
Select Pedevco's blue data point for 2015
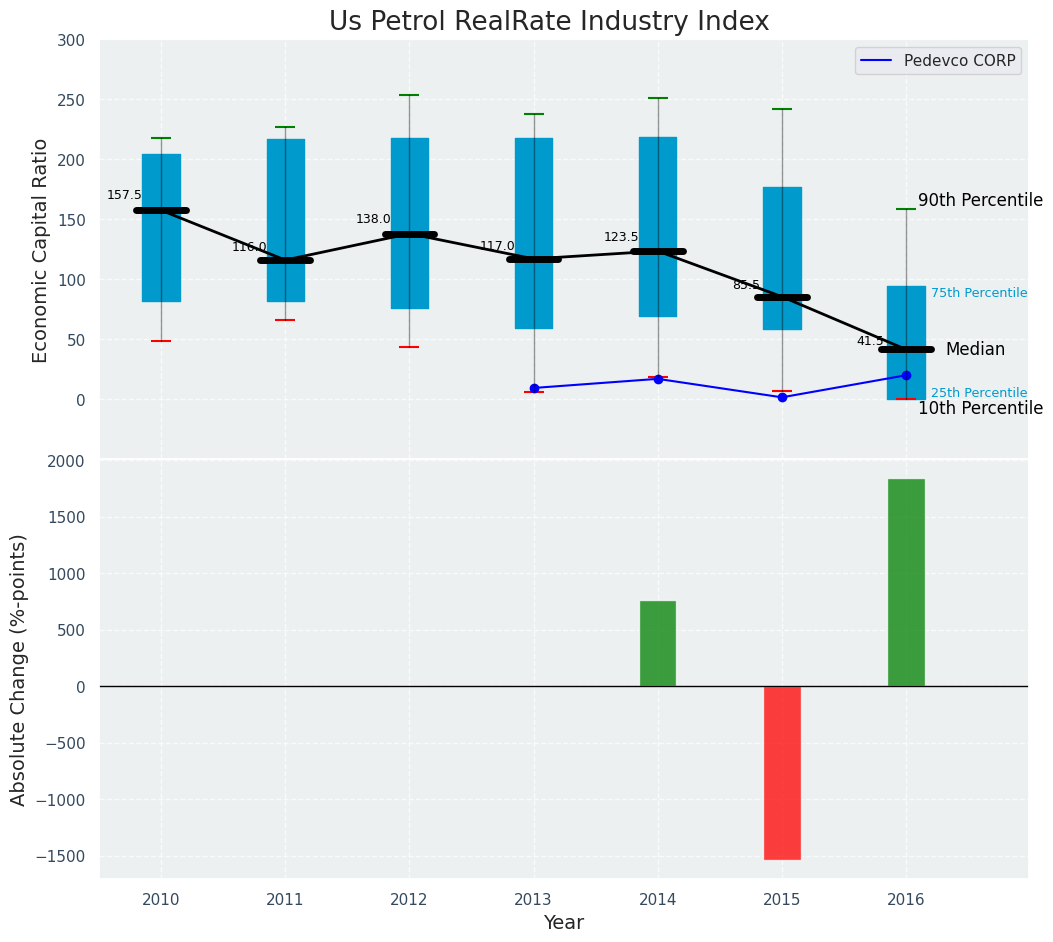click(782, 397)
